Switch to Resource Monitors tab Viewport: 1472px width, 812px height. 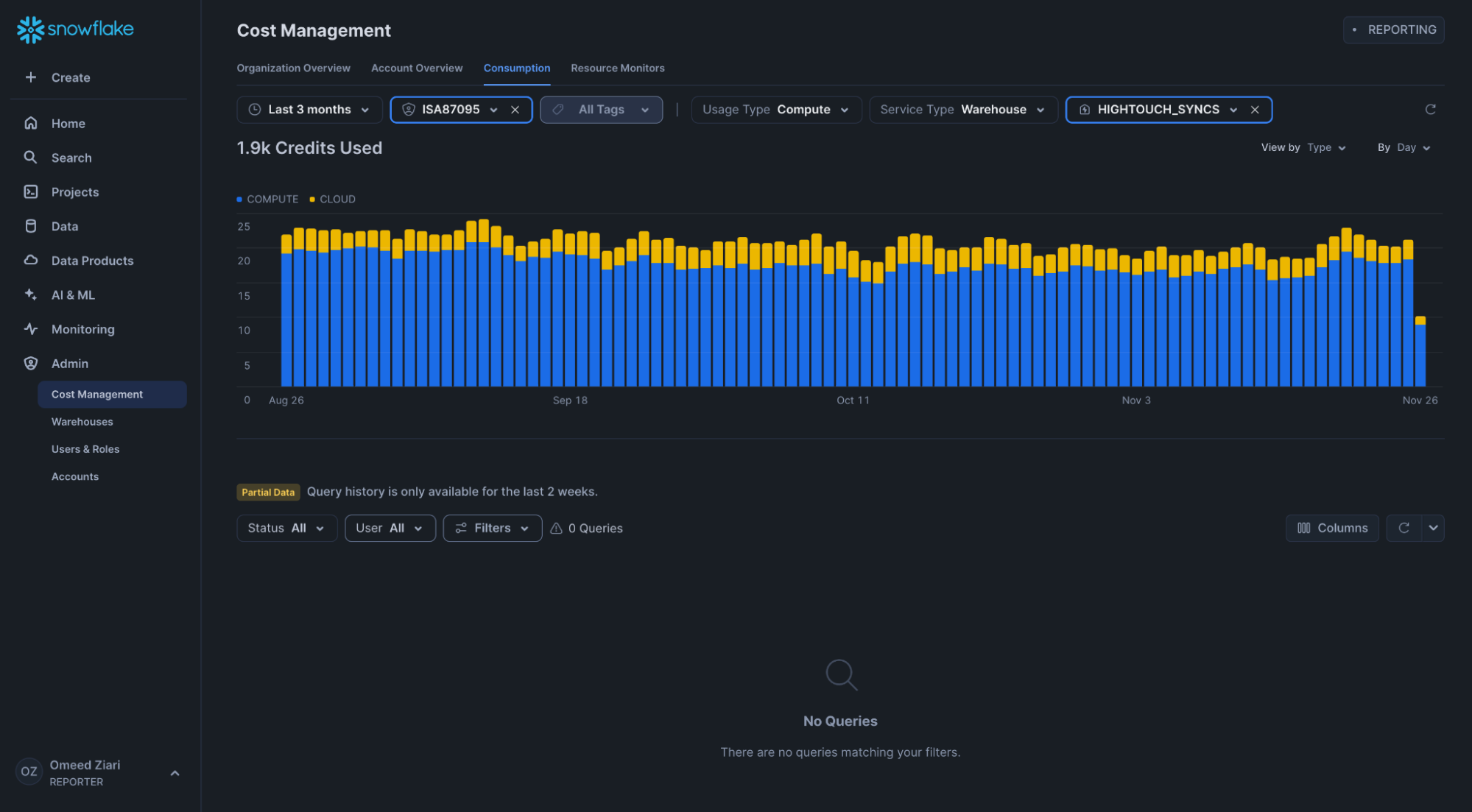coord(617,68)
